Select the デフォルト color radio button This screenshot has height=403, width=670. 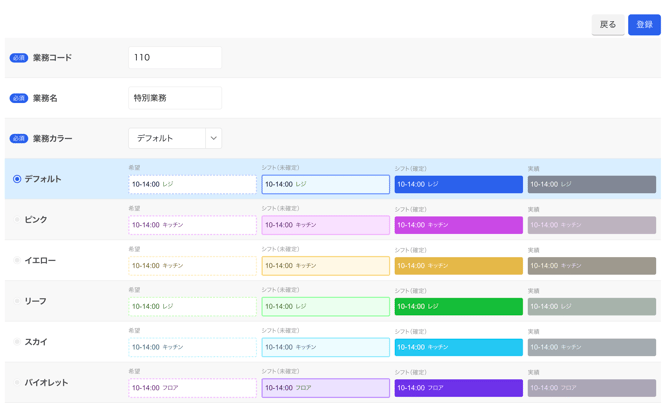coord(17,179)
